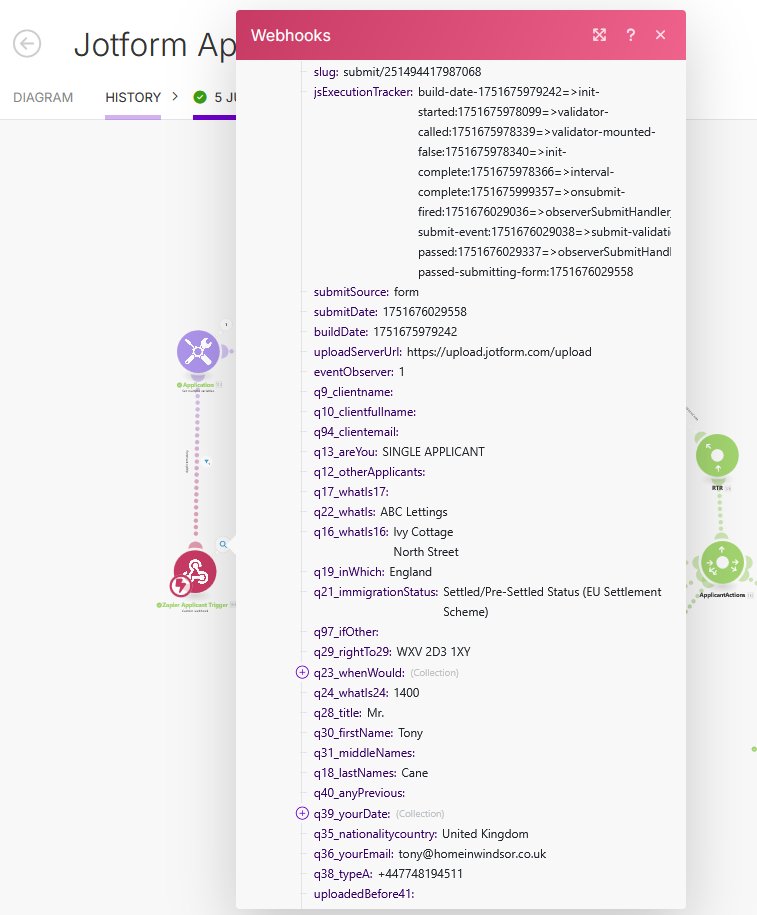Click the Webhooks panel title
Viewport: 757px width, 915px height.
291,35
